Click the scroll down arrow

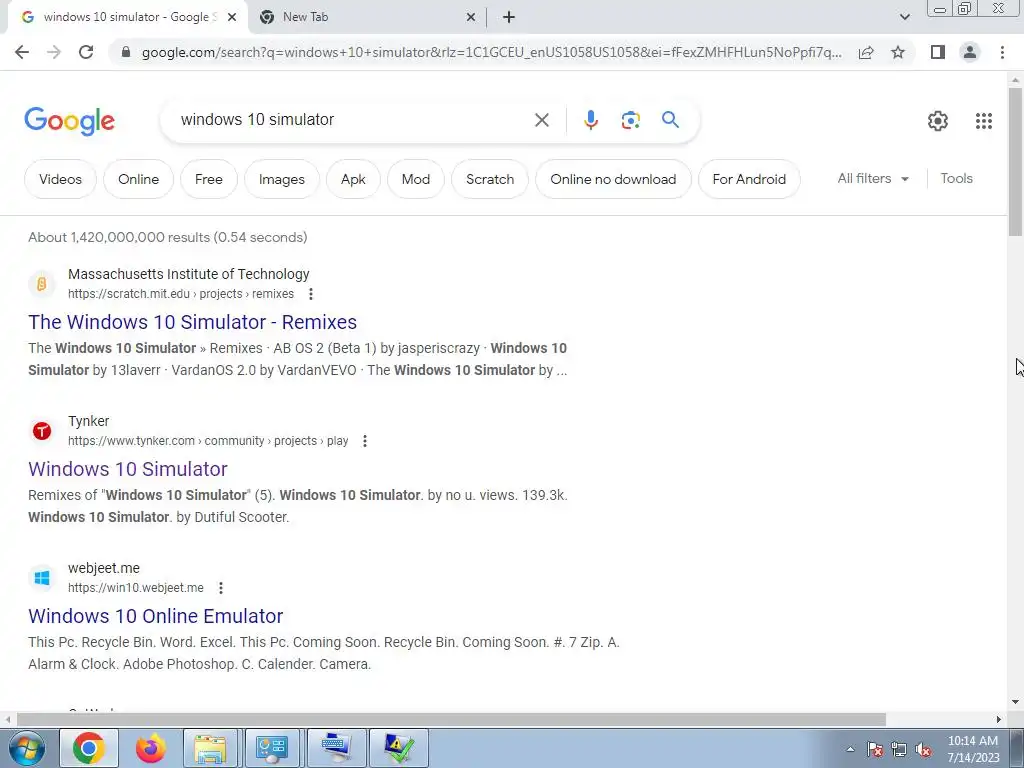[1015, 702]
